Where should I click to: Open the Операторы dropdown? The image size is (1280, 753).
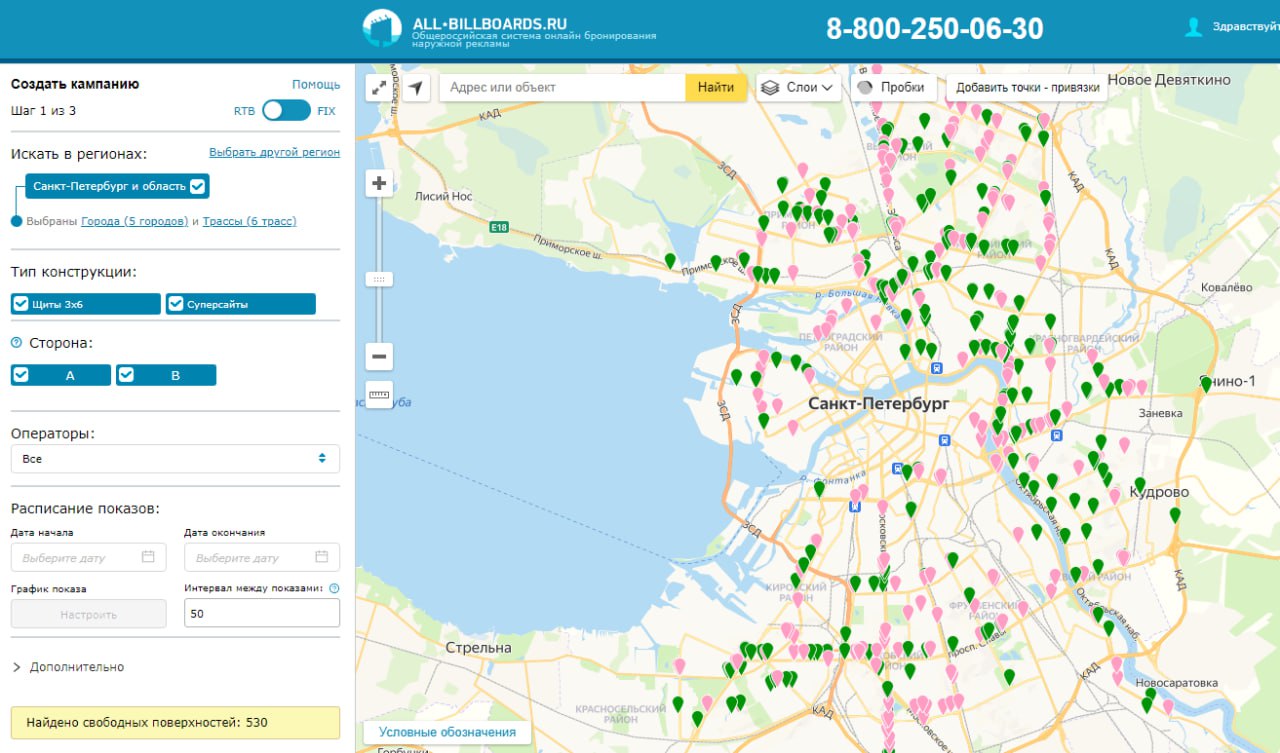[175, 459]
